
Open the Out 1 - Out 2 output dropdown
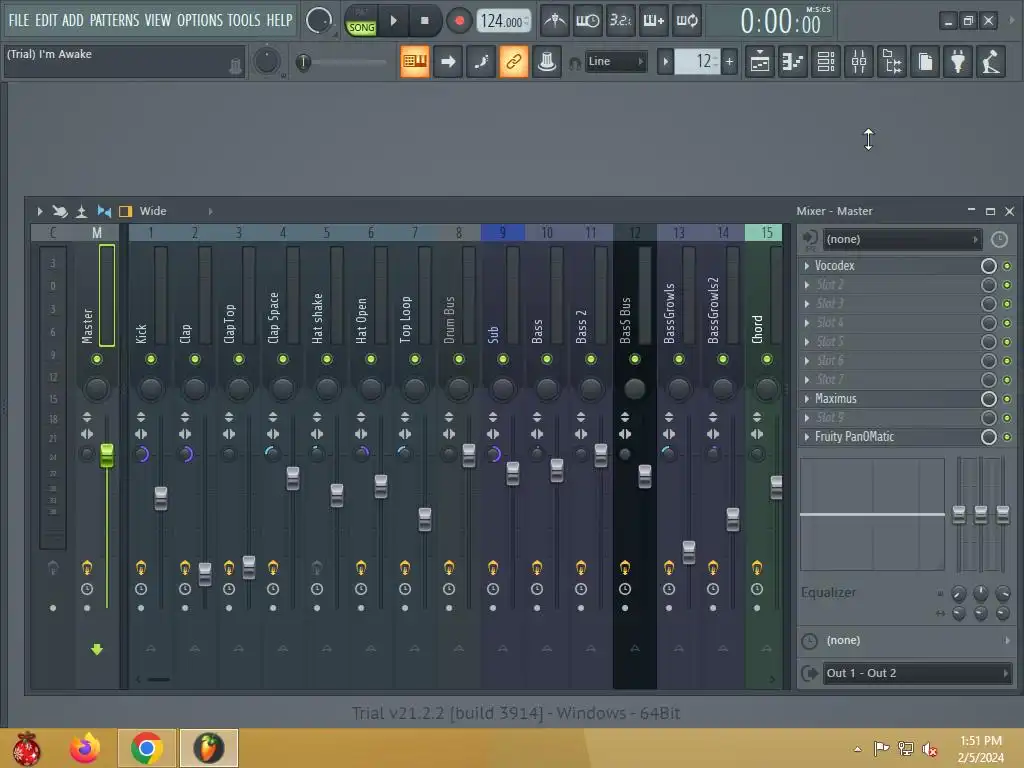918,673
